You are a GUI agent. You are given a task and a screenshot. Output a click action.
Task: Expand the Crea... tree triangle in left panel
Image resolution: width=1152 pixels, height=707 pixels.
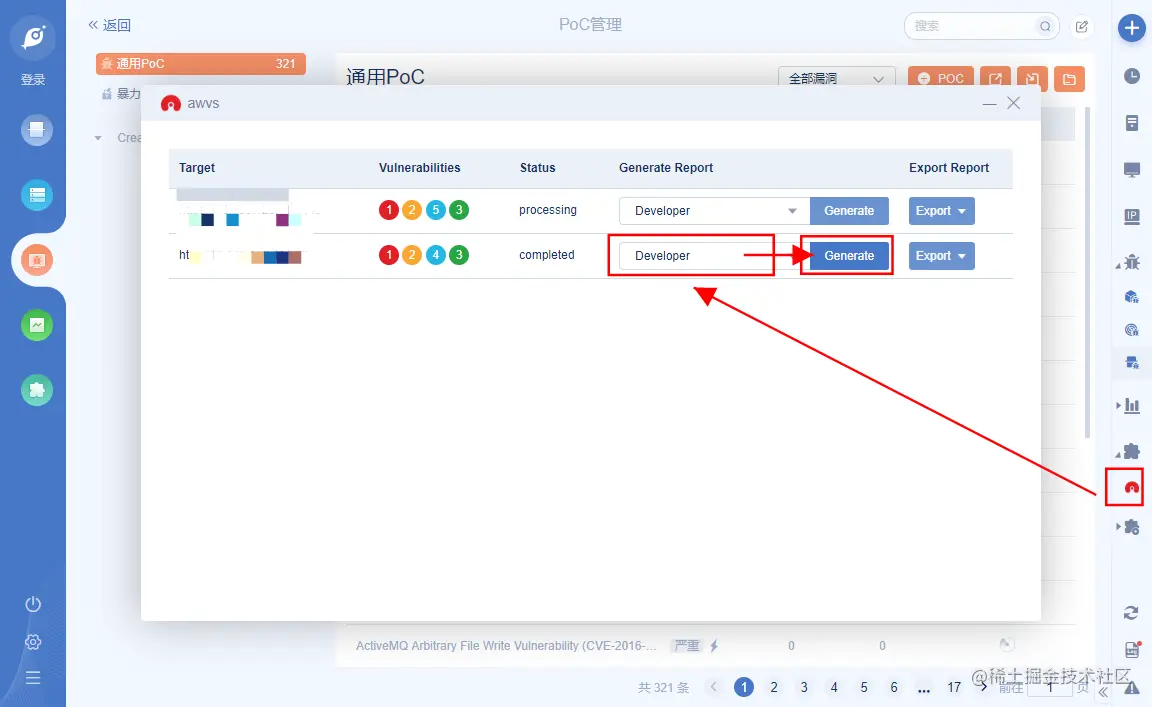point(98,137)
